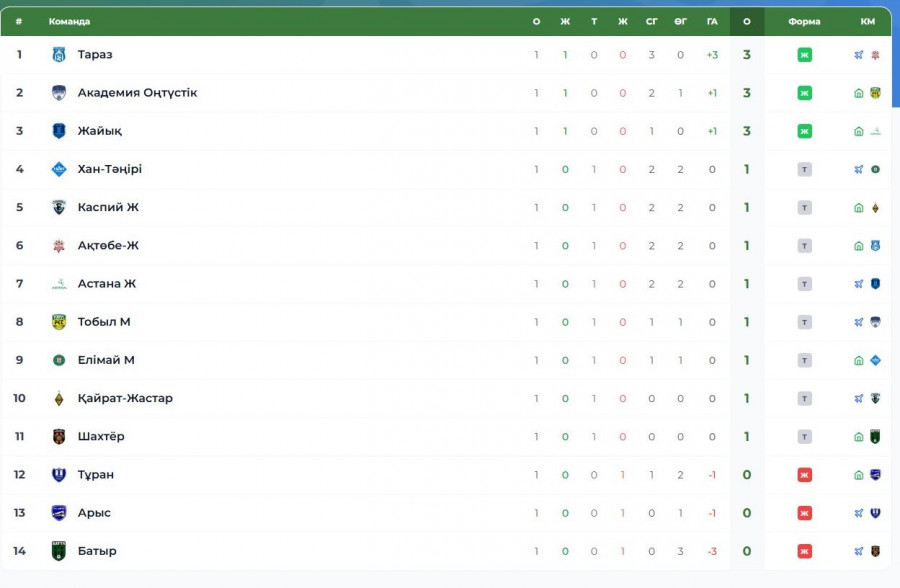This screenshot has width=900, height=588.
Task: Sort by the Команда column header
Action: tap(69, 21)
